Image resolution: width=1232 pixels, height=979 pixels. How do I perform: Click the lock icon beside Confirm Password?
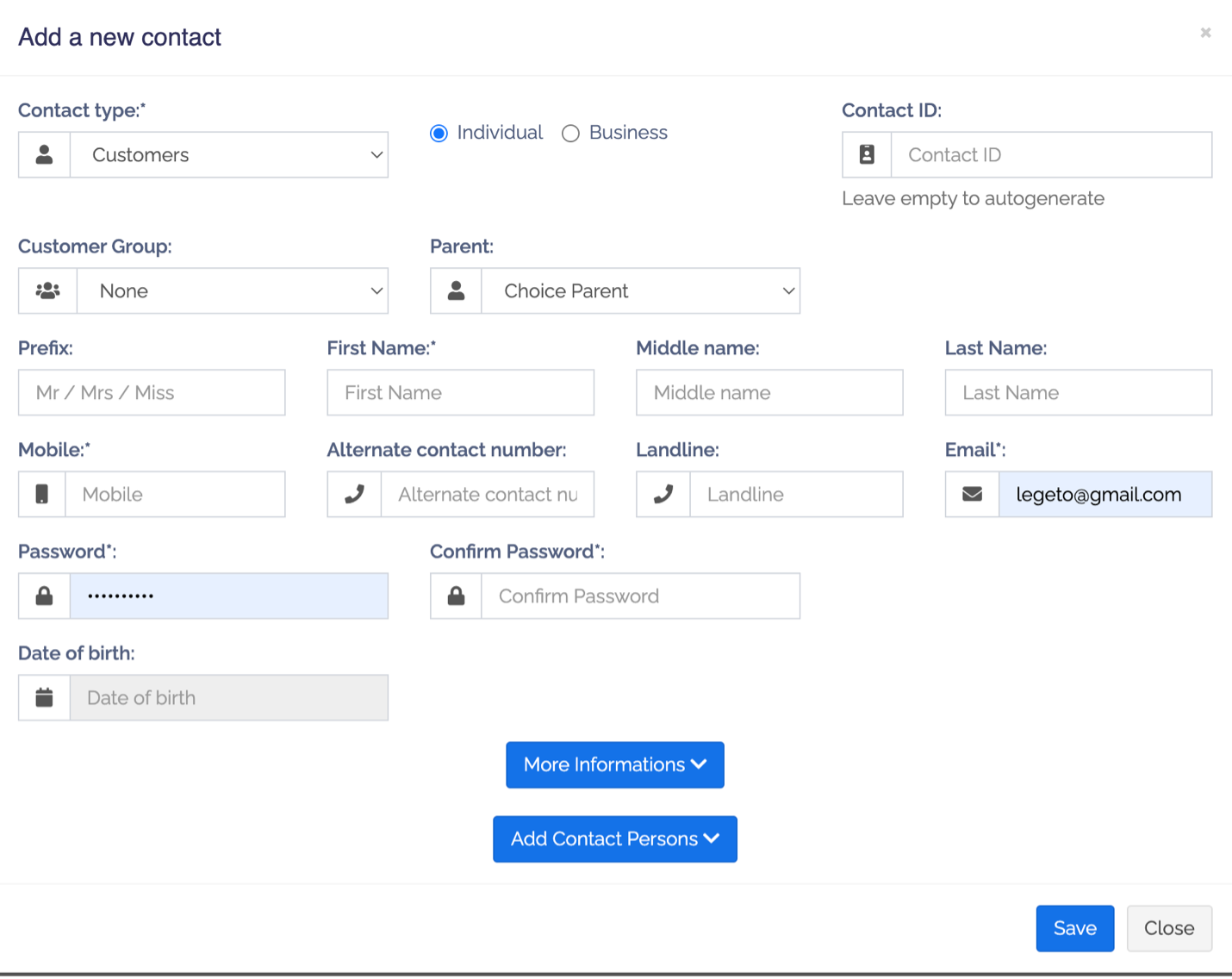(x=456, y=596)
